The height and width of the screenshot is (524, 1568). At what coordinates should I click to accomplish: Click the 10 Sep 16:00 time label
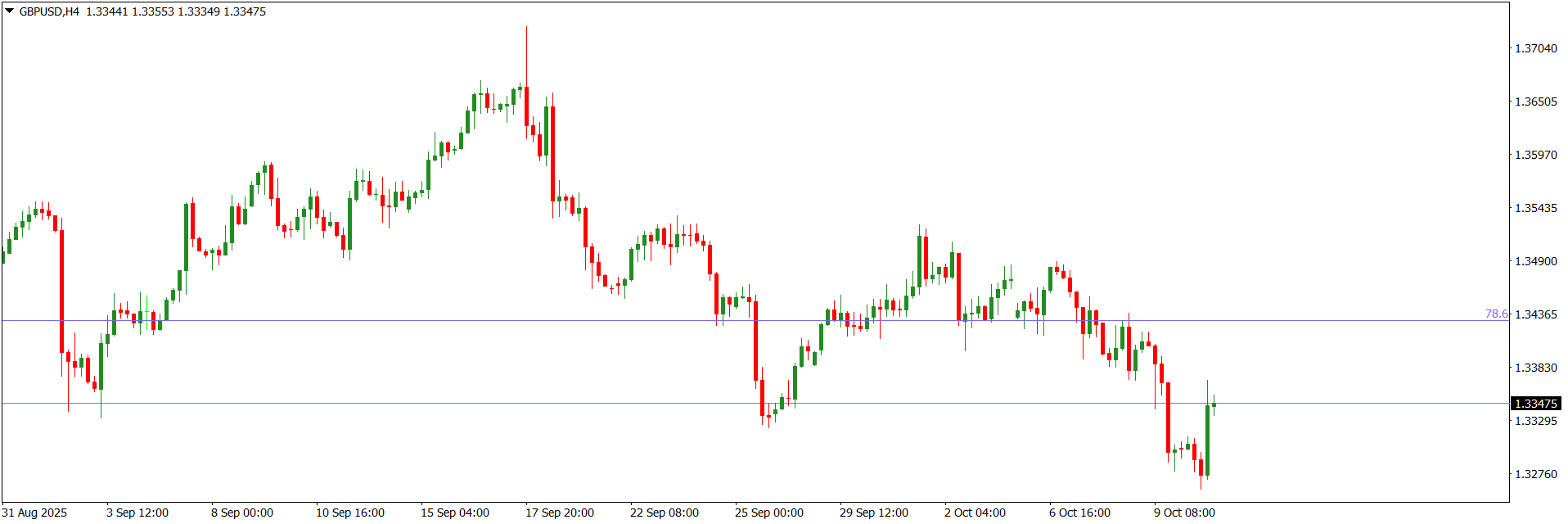350,513
